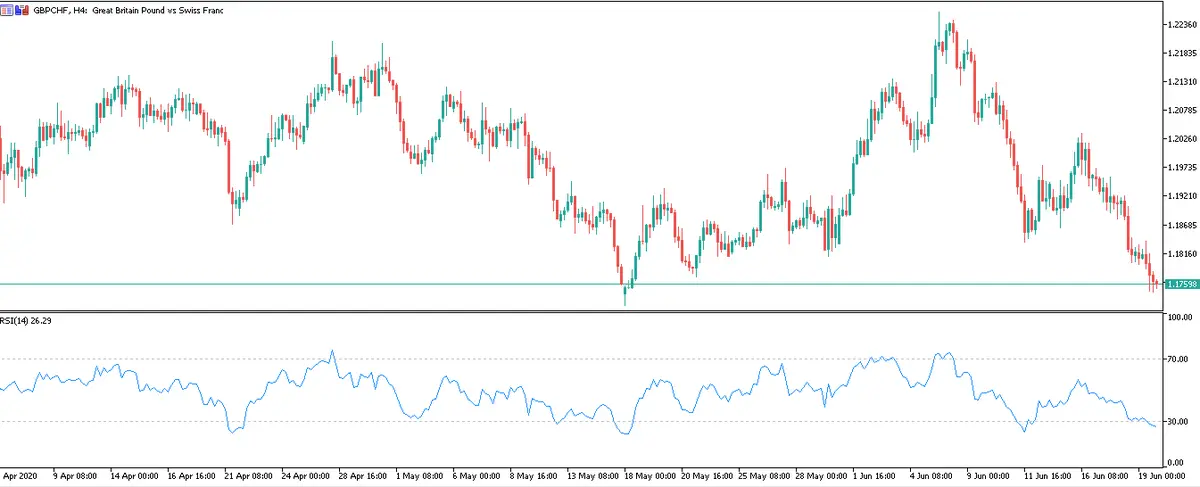The image size is (1200, 487).
Task: Click the highlighted 1.17598 price tag
Action: point(1181,285)
